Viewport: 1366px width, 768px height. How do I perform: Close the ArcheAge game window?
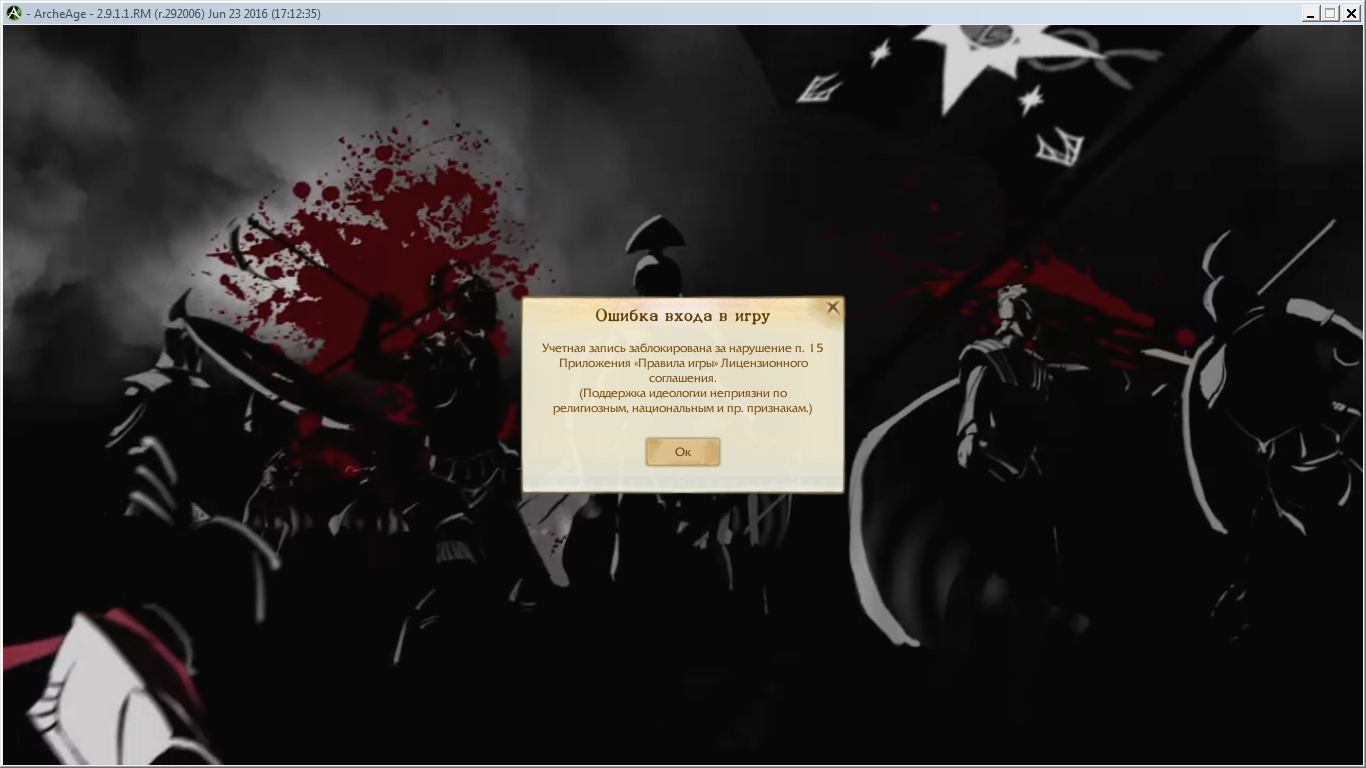(x=1350, y=13)
